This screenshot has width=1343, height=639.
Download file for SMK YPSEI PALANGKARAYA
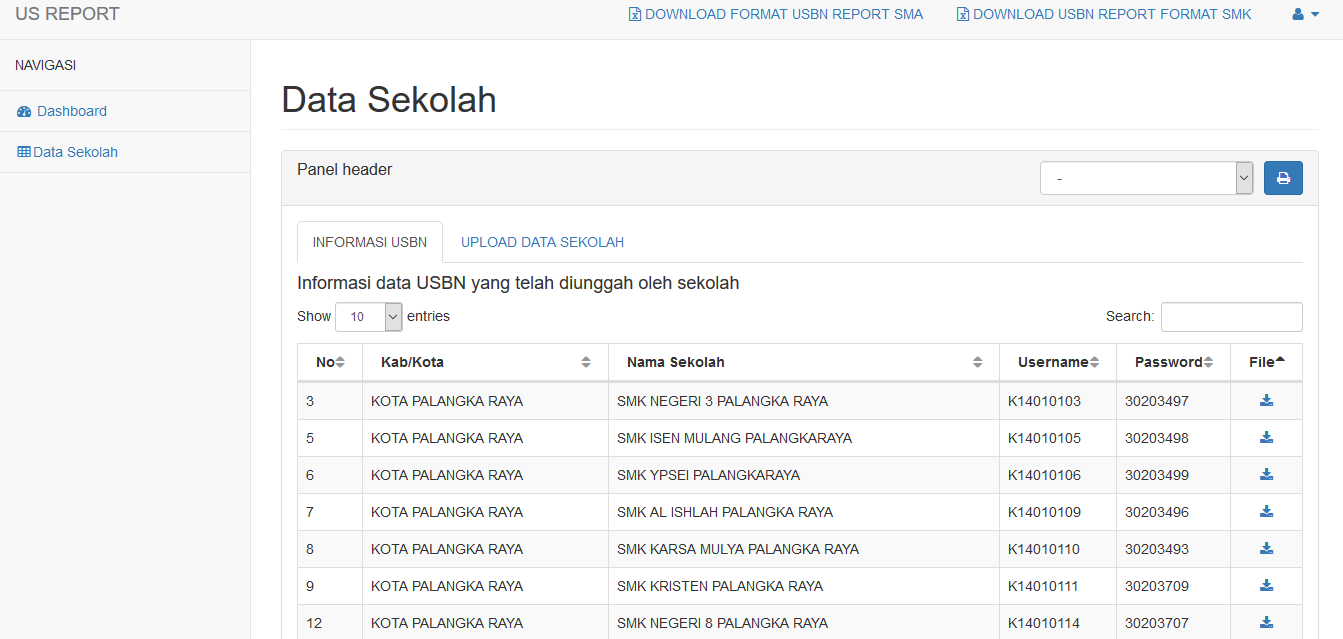point(1266,475)
